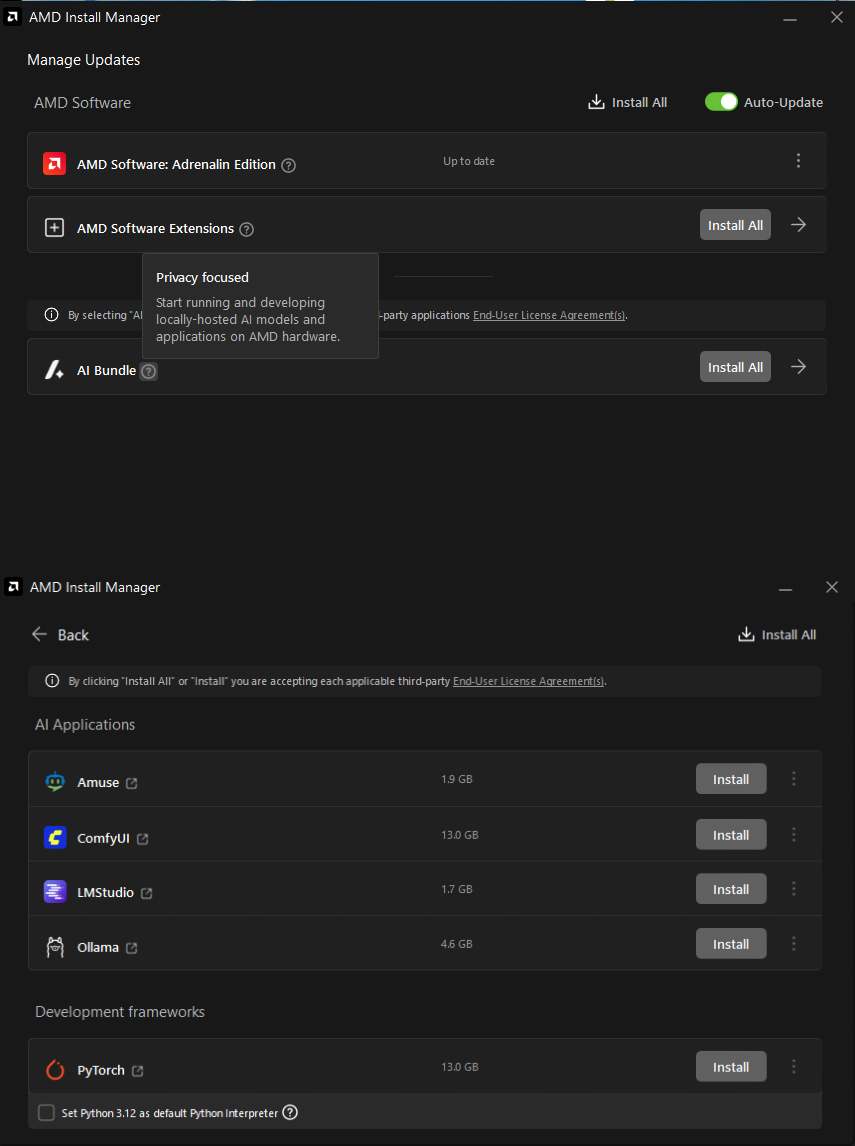Open Ollama external link icon

[x=132, y=948]
